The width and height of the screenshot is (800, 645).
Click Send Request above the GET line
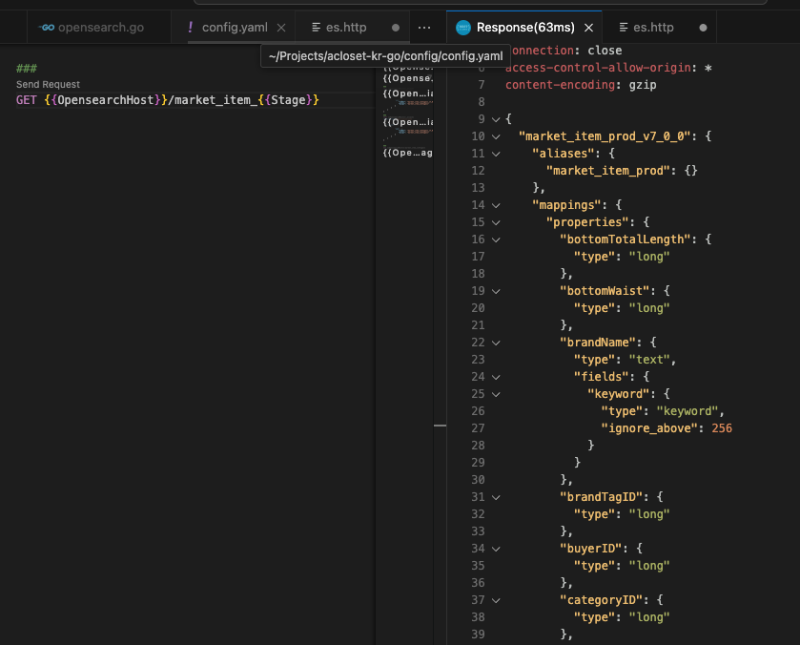pyautogui.click(x=48, y=85)
